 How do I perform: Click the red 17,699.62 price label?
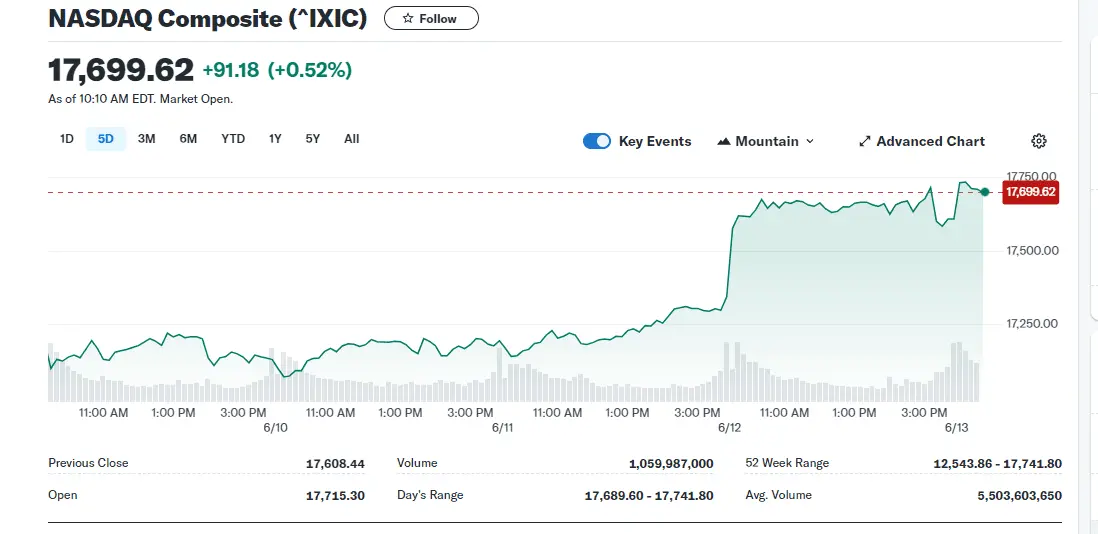(1031, 192)
